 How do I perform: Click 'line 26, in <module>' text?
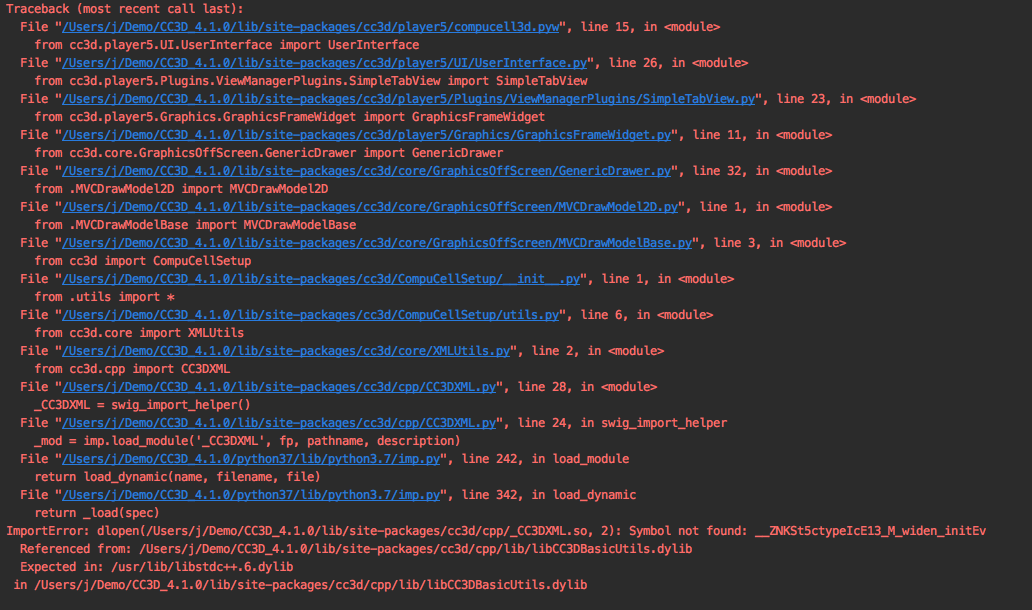tap(679, 63)
